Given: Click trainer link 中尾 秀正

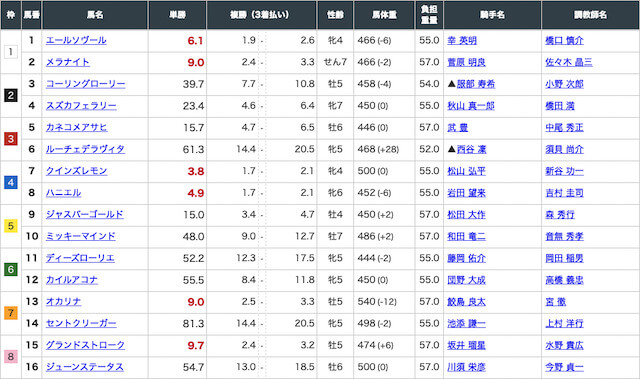Looking at the screenshot, I should [x=564, y=128].
